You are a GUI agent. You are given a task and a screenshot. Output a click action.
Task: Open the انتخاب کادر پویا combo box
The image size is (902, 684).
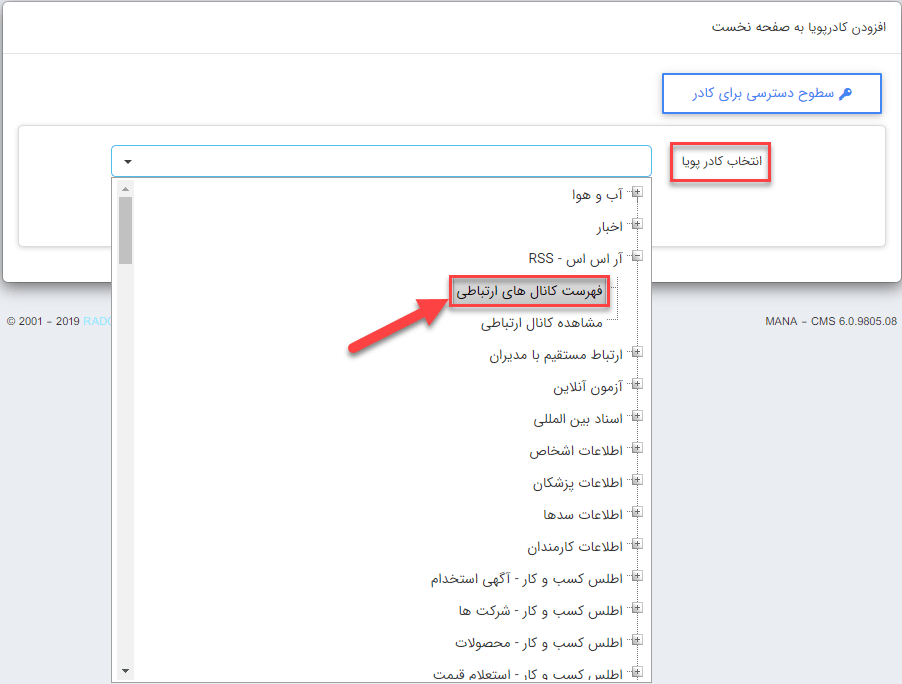(381, 161)
